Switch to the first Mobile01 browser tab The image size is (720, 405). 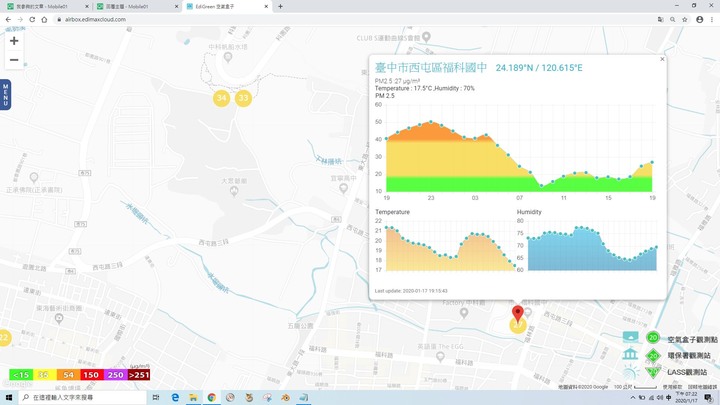46,6
